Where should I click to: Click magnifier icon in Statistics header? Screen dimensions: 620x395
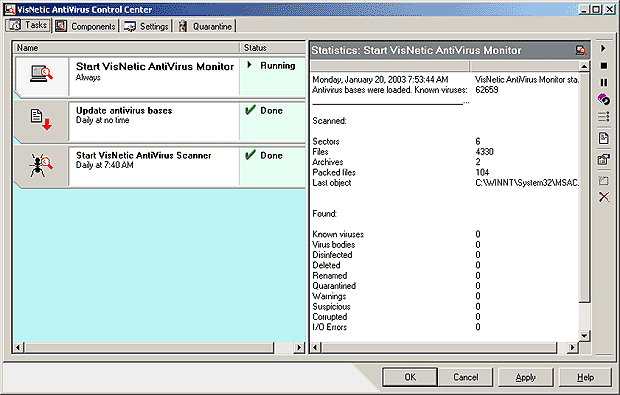580,50
